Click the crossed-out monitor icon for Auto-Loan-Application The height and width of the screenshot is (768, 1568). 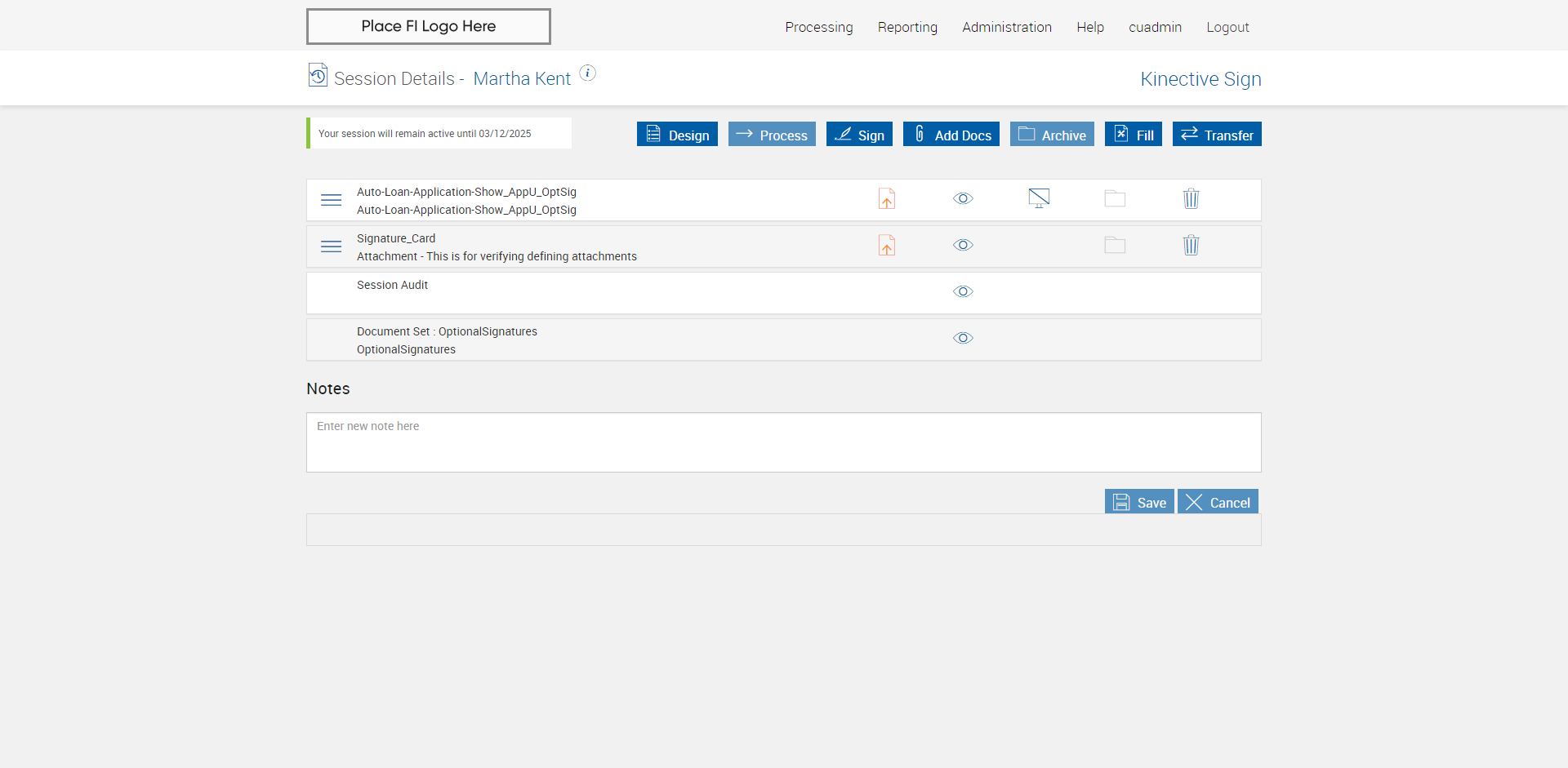click(1039, 198)
